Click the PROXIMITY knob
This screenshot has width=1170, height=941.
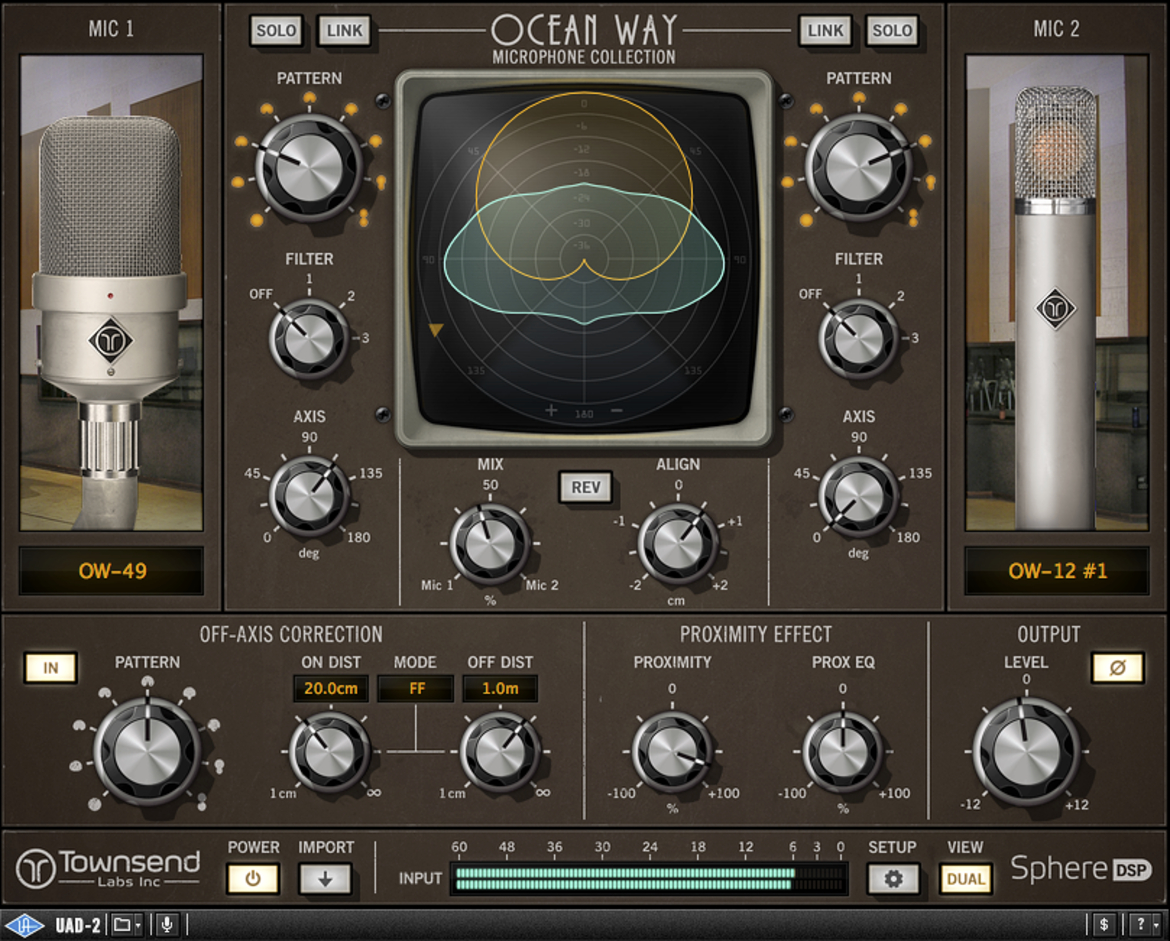pos(672,752)
